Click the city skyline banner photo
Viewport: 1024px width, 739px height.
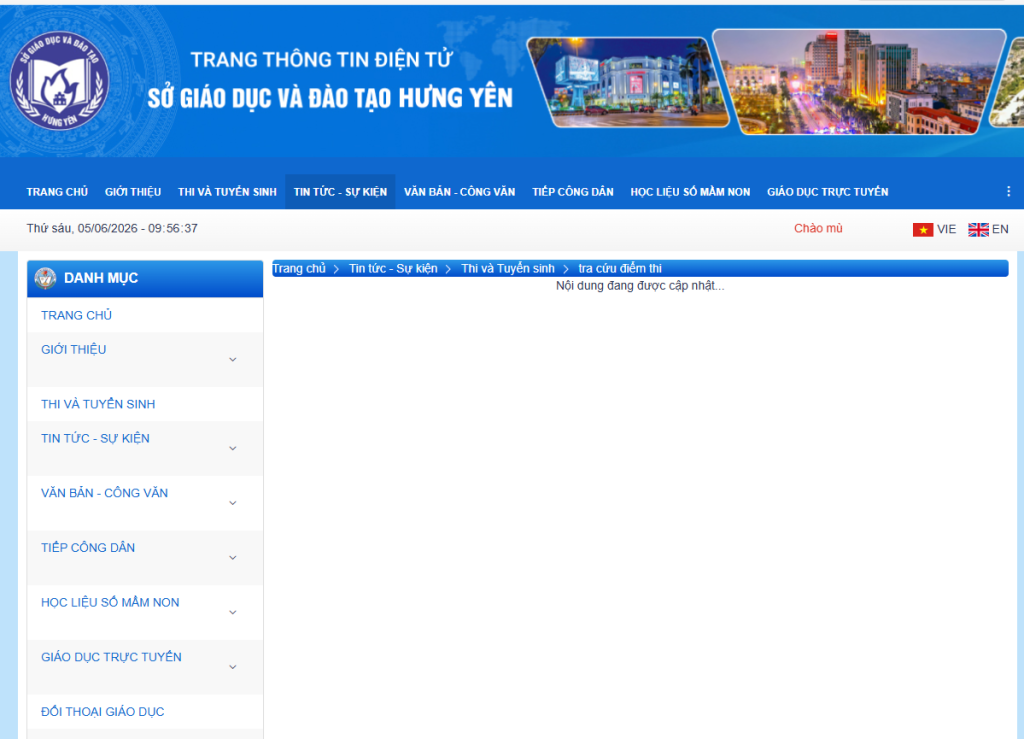click(859, 82)
